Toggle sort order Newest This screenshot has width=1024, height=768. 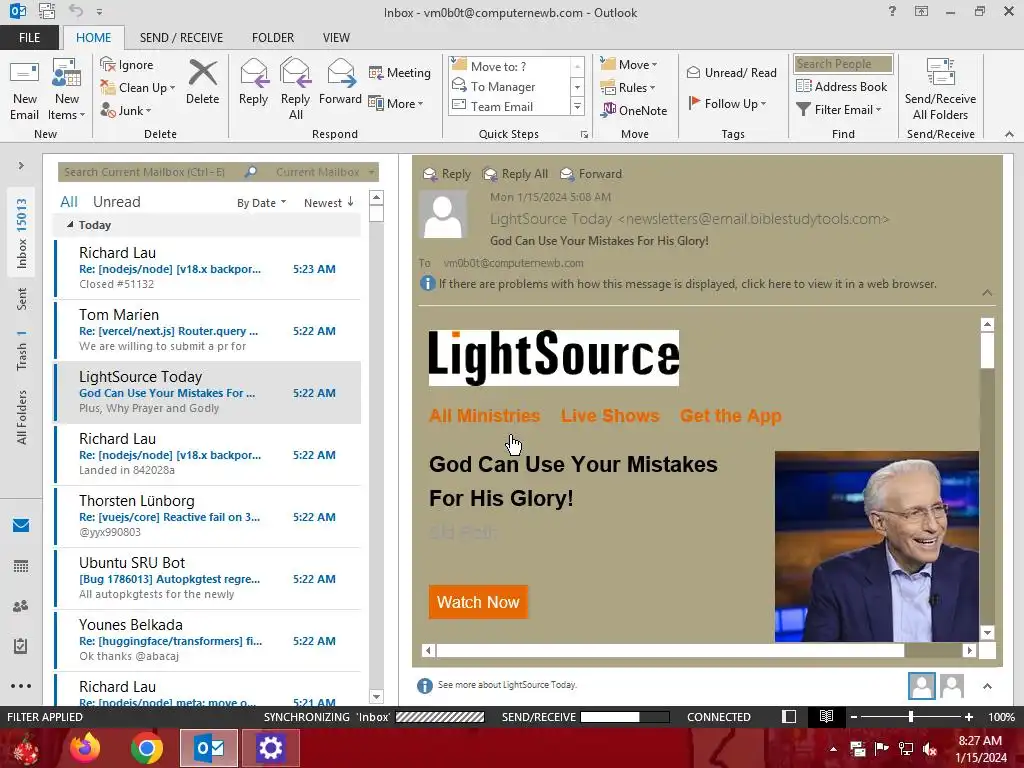328,202
